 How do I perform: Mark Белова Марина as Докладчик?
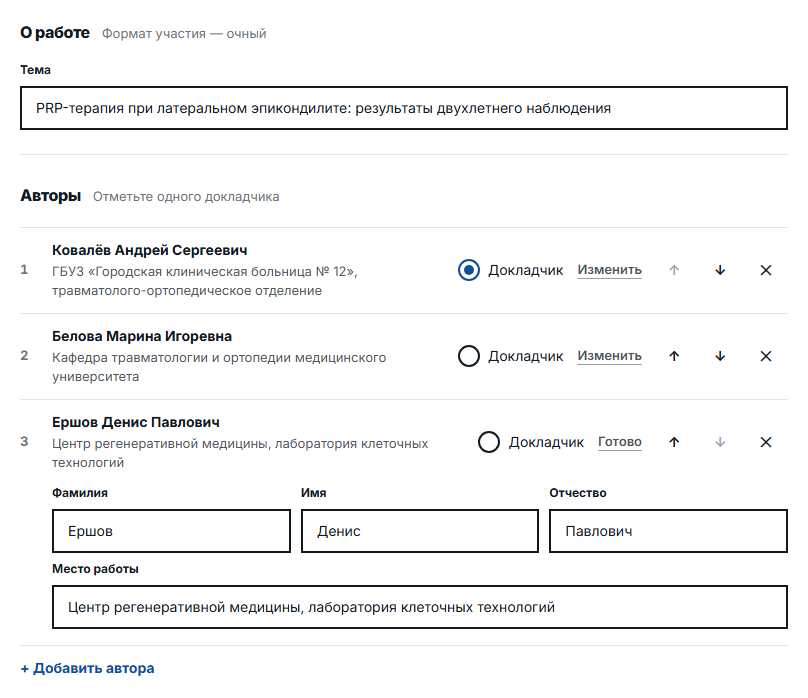click(x=468, y=356)
